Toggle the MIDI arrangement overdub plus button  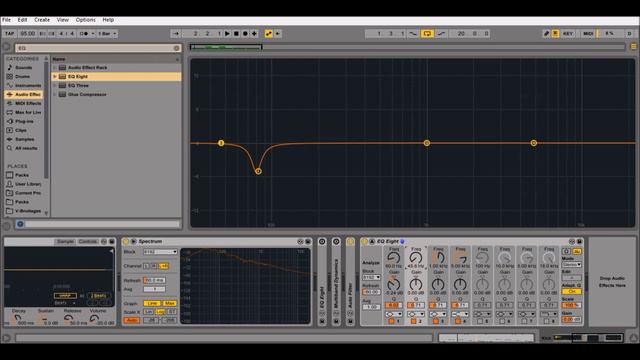254,33
